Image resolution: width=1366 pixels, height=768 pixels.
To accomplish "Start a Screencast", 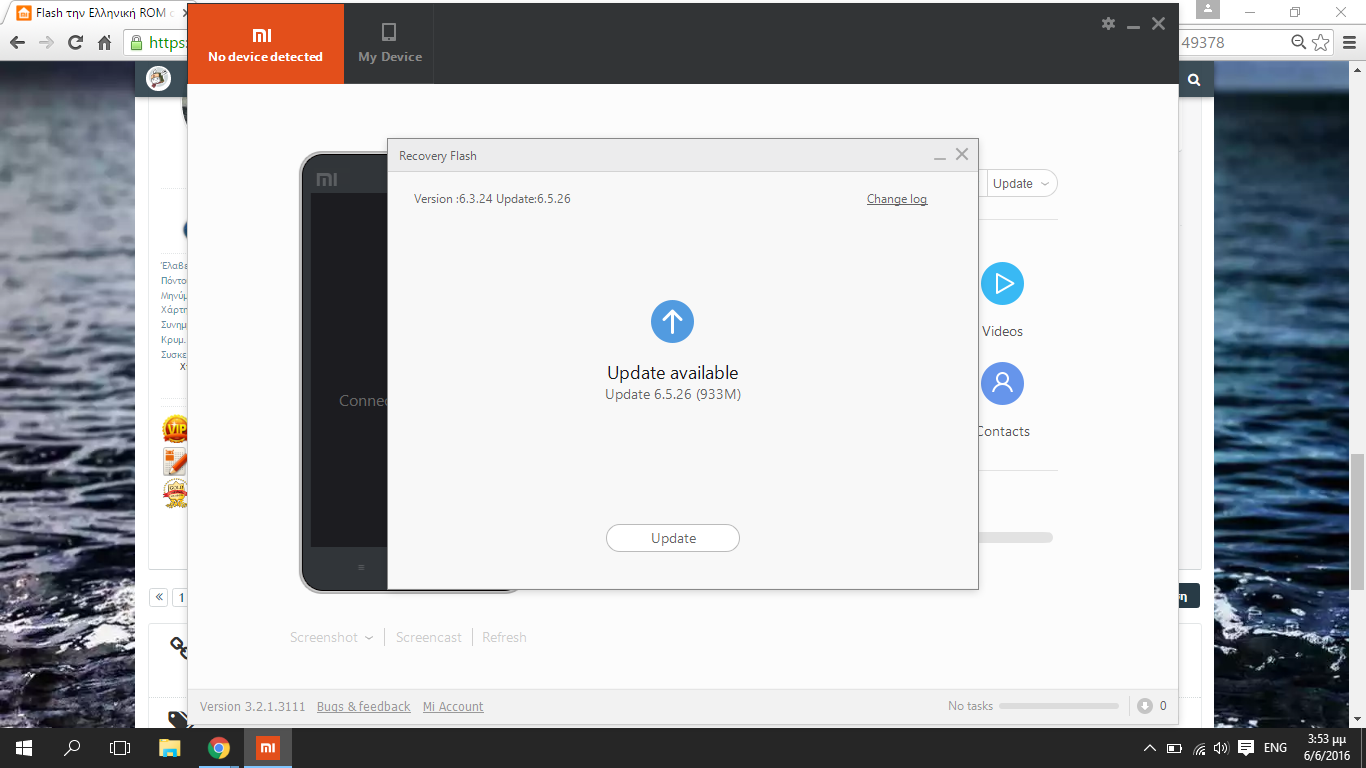I will (429, 637).
